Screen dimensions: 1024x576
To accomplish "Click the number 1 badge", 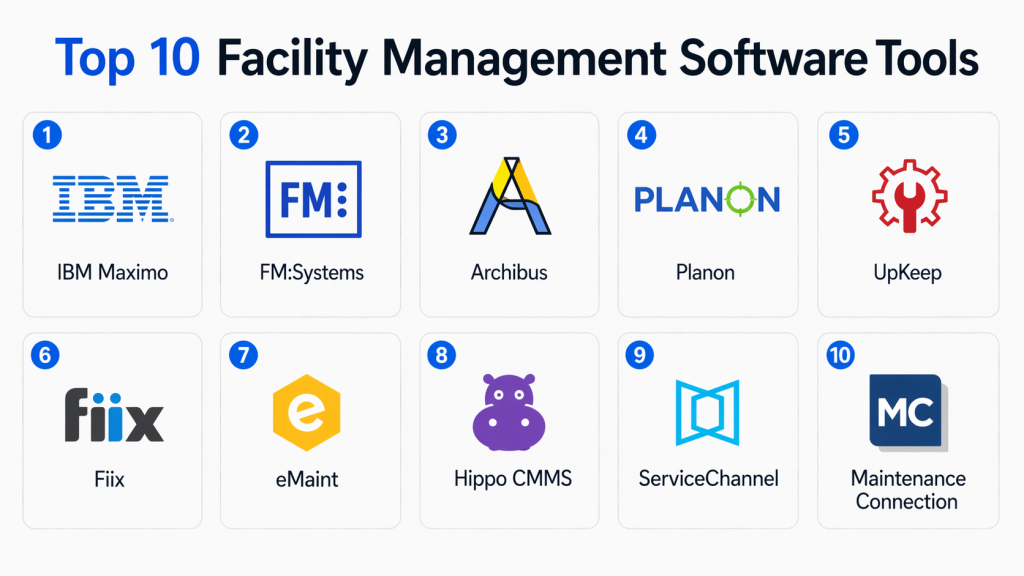I will click(47, 135).
